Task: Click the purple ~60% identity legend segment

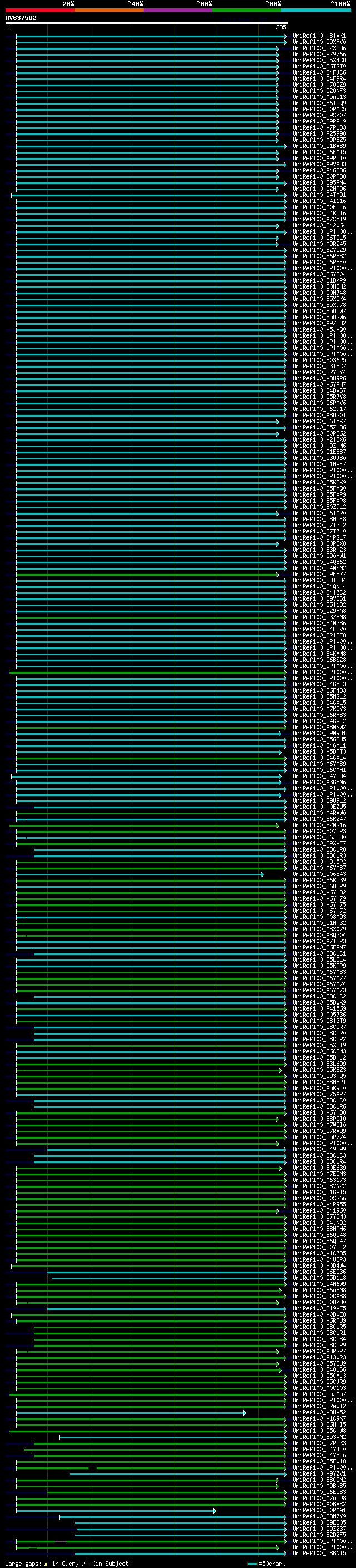Action: [179, 10]
